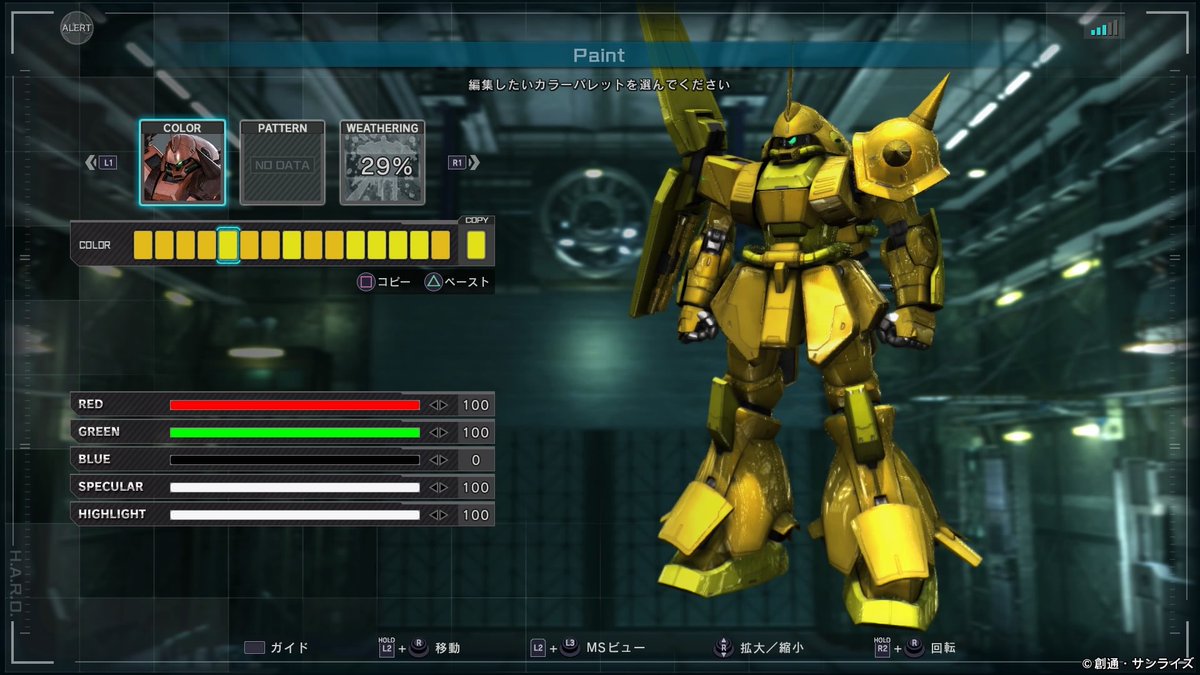Click the L1 previous-tab arrow
Image resolution: width=1200 pixels, height=675 pixels.
click(101, 162)
